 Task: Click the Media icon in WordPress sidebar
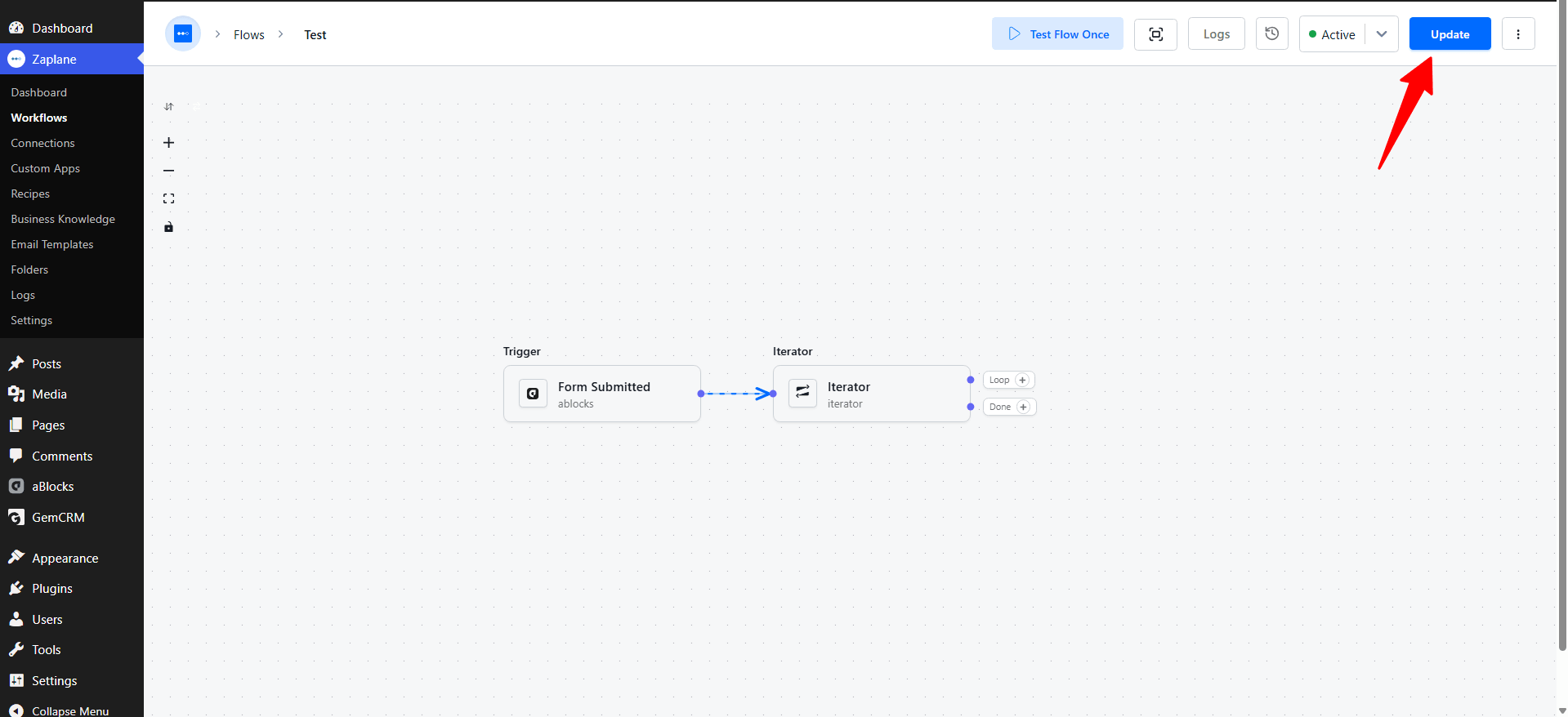click(x=16, y=394)
